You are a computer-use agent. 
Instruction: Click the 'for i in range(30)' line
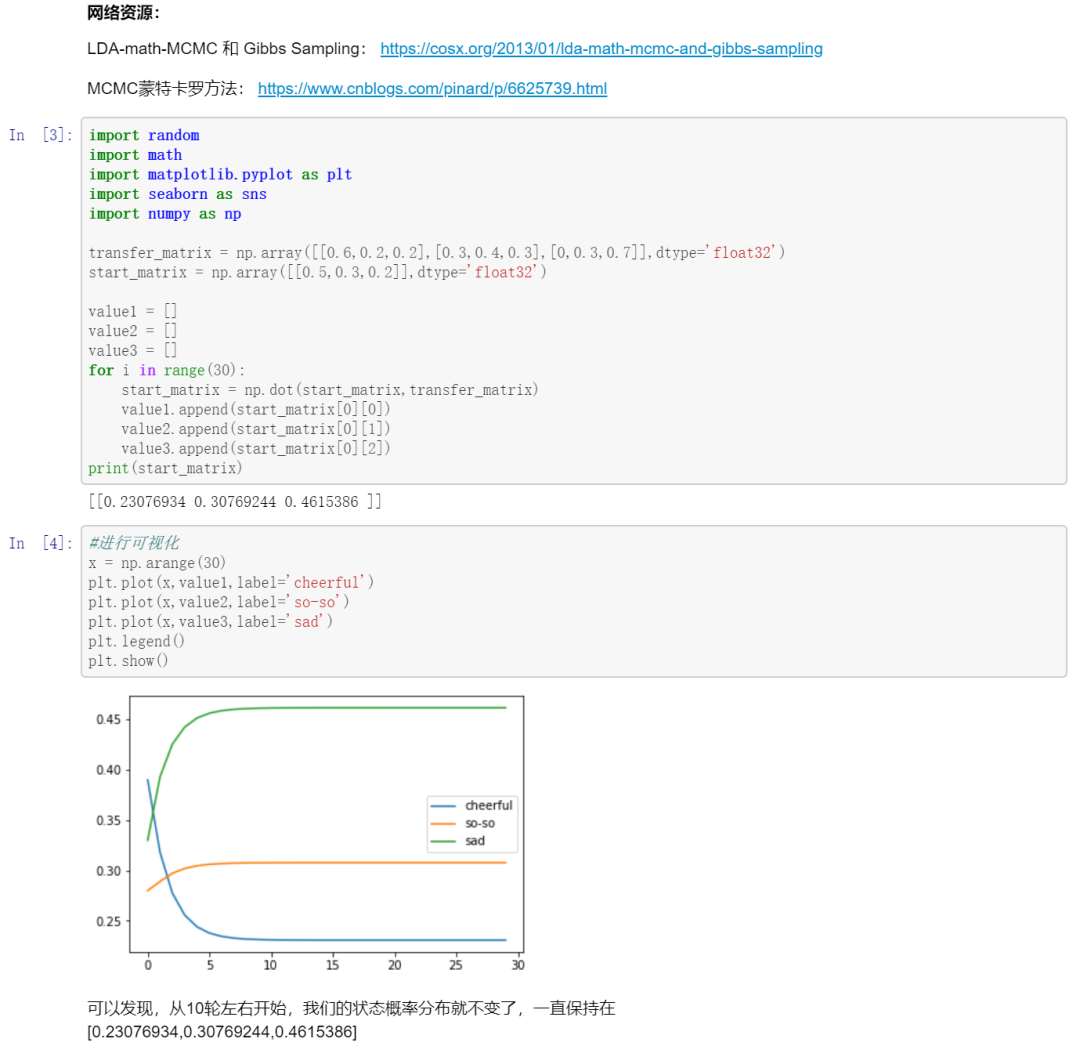click(166, 370)
